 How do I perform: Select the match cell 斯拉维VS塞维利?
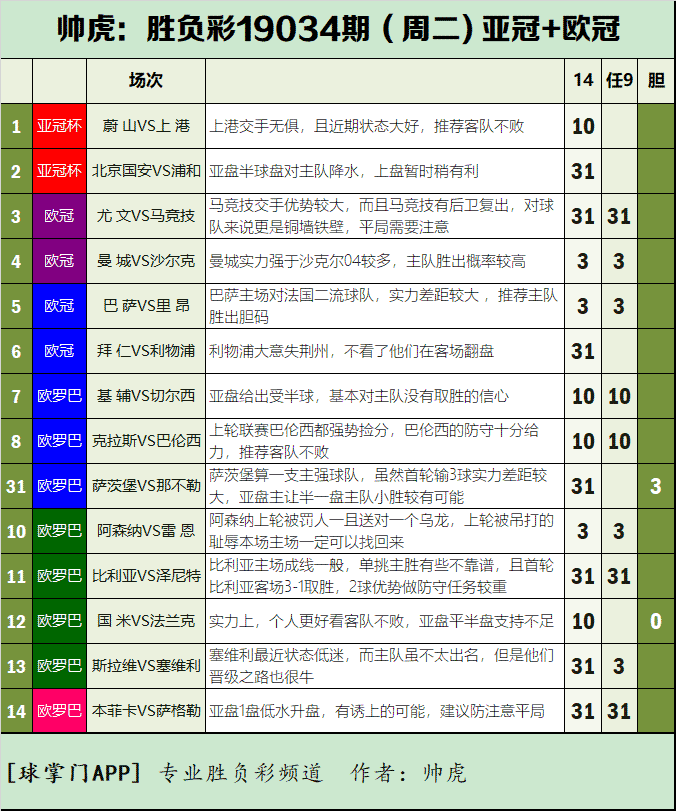tap(146, 666)
